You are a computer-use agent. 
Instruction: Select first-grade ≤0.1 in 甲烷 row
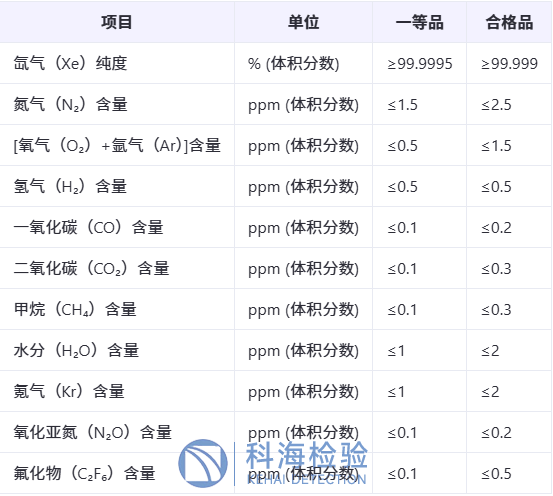coord(402,310)
